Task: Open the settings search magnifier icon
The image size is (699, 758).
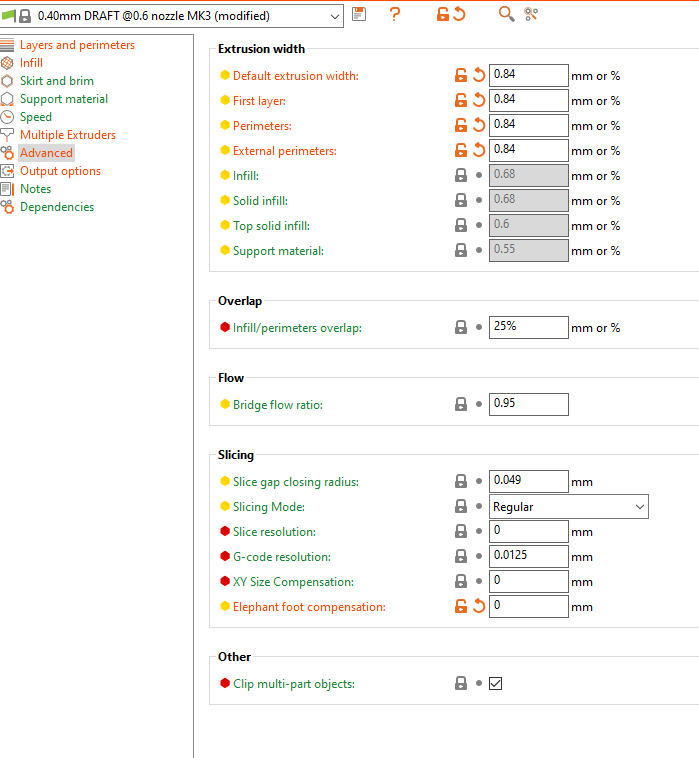Action: point(507,14)
